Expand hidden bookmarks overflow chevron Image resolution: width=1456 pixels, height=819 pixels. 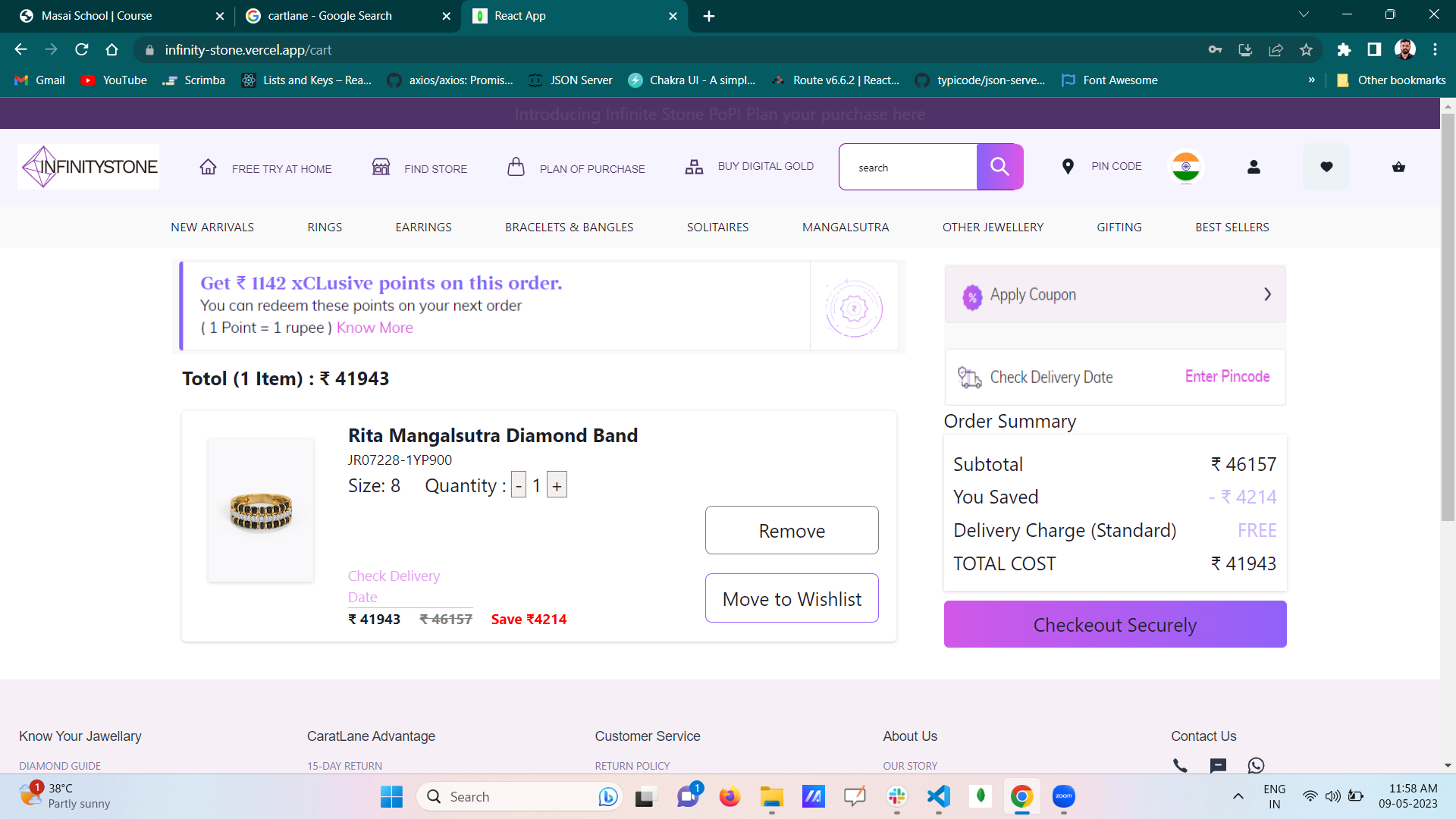pyautogui.click(x=1311, y=80)
